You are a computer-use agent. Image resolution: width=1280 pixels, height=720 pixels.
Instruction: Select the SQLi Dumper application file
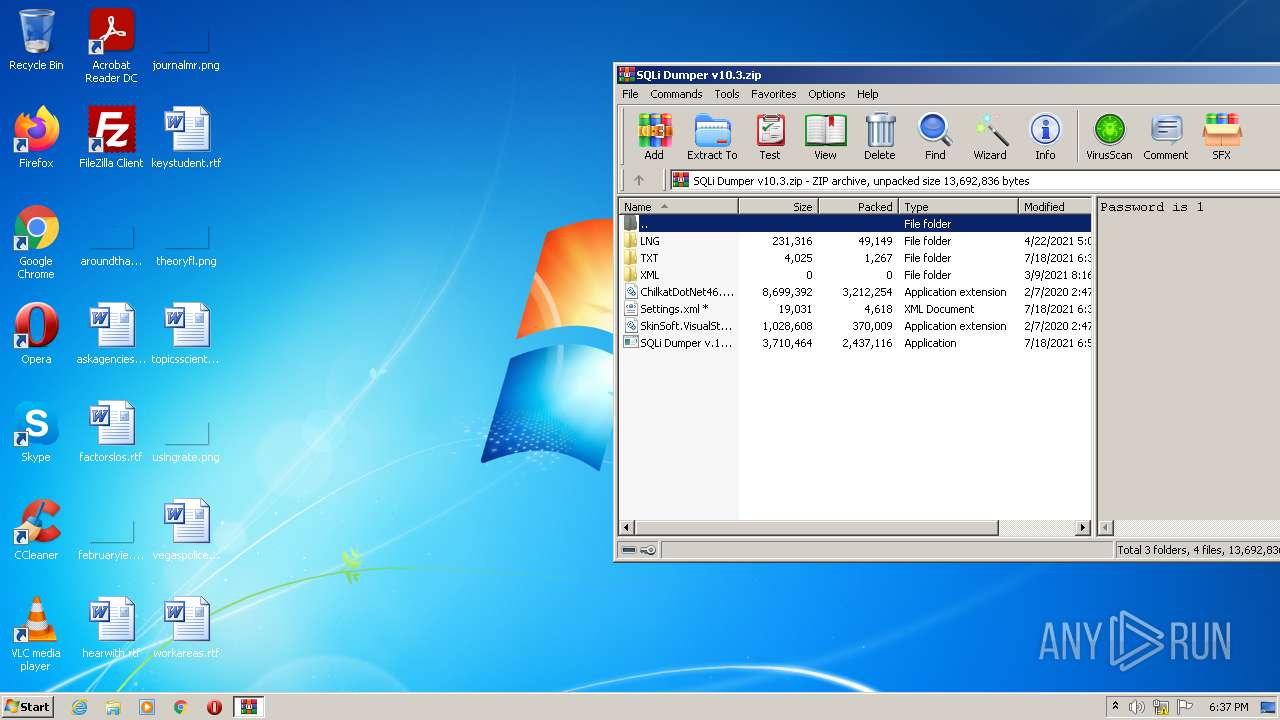click(856, 343)
